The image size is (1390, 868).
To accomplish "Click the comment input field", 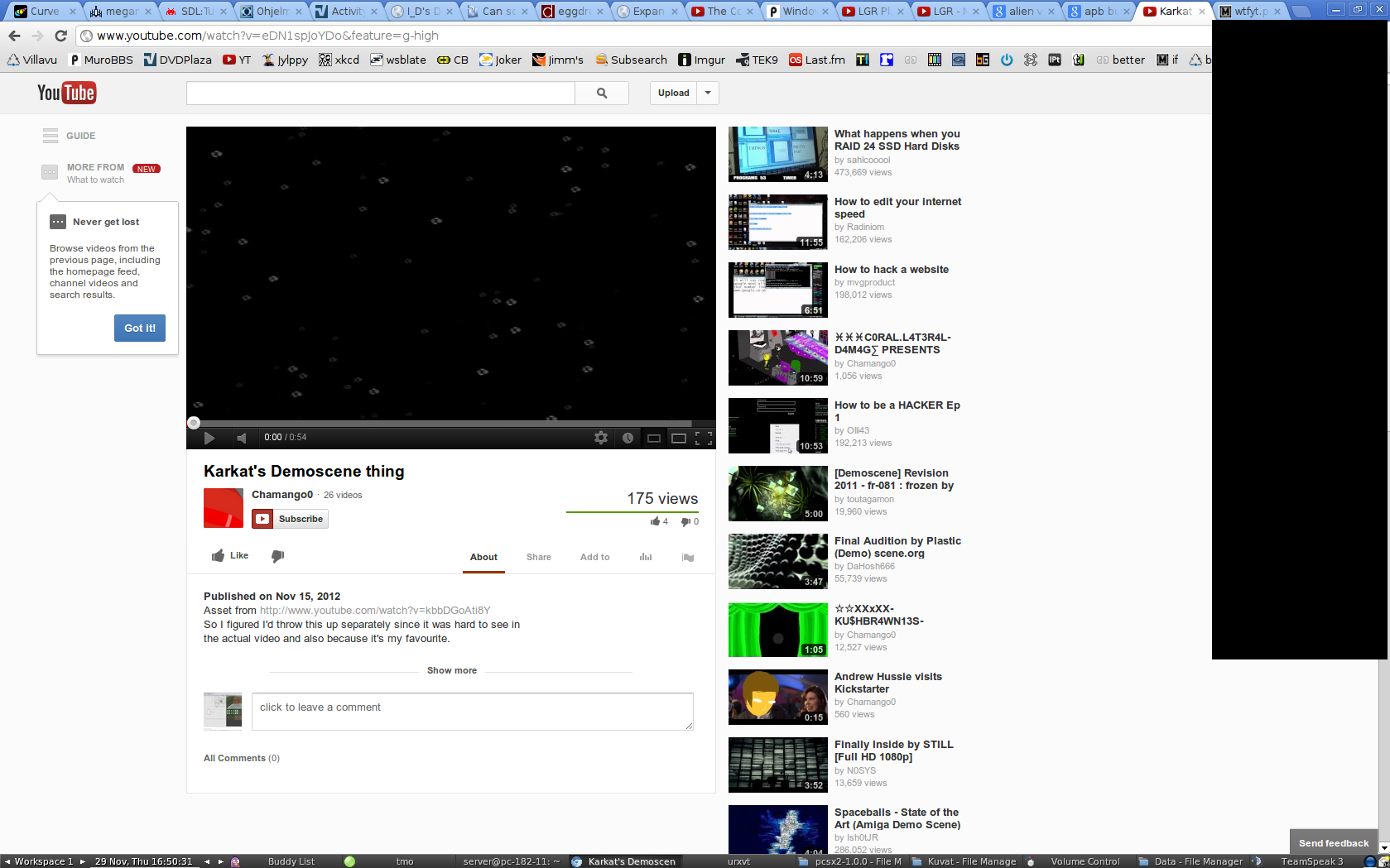I will [473, 712].
